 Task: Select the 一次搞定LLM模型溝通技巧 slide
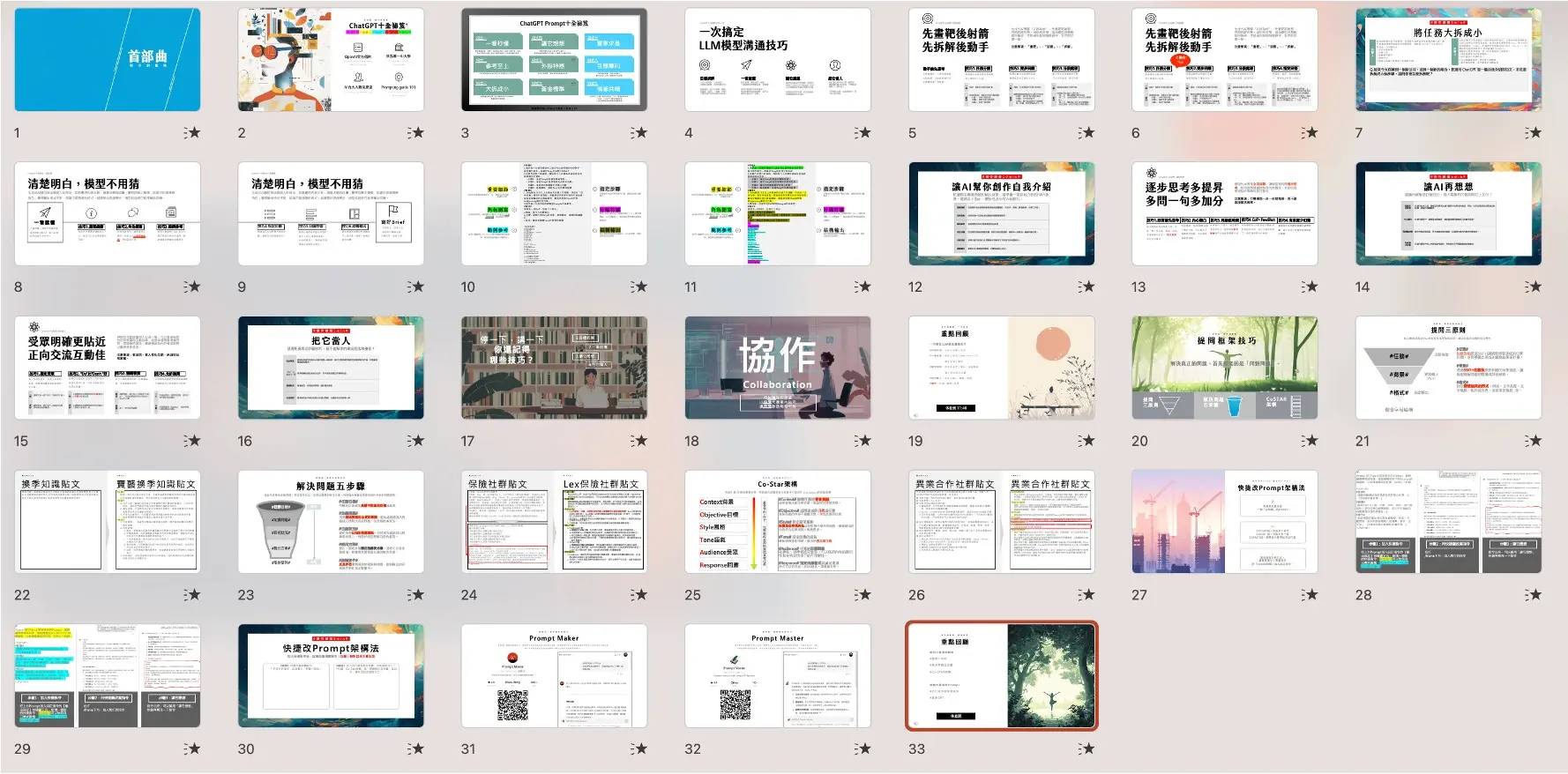[778, 60]
